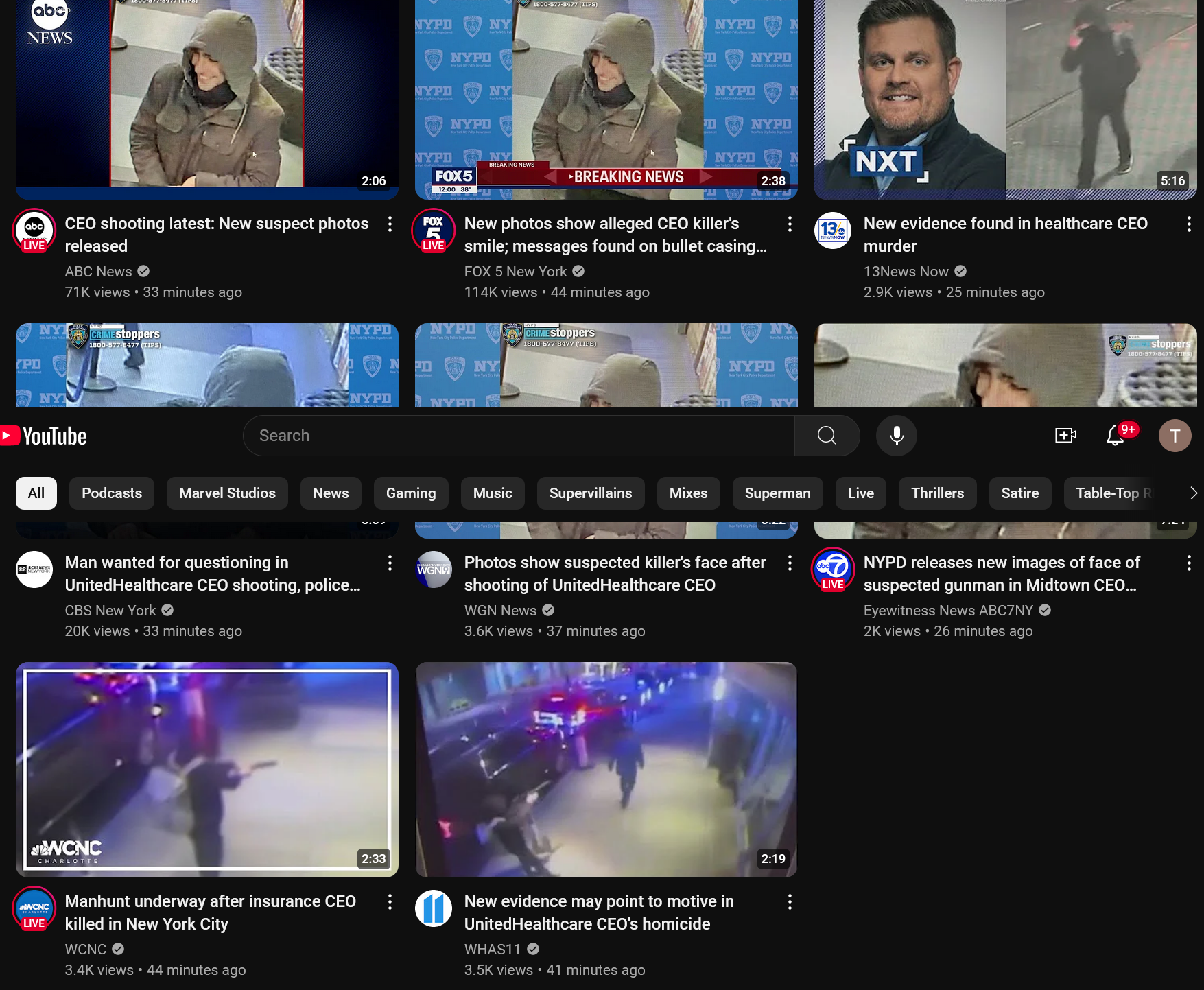
Task: Play the WHAS11 2:19 video thumbnail
Action: click(x=606, y=770)
